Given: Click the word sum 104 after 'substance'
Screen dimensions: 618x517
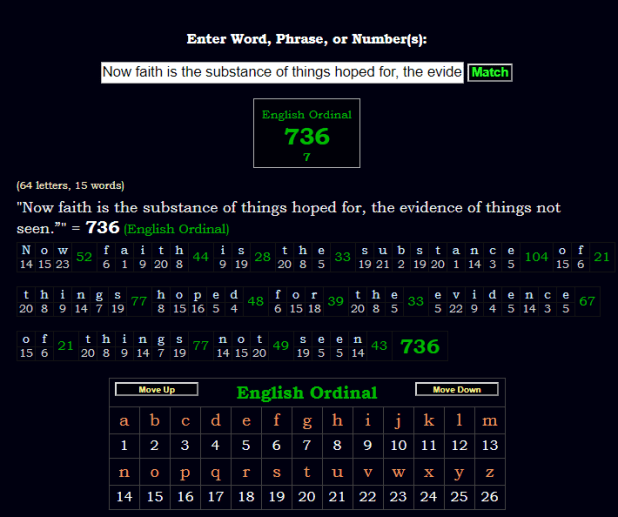Looking at the screenshot, I should [x=536, y=257].
